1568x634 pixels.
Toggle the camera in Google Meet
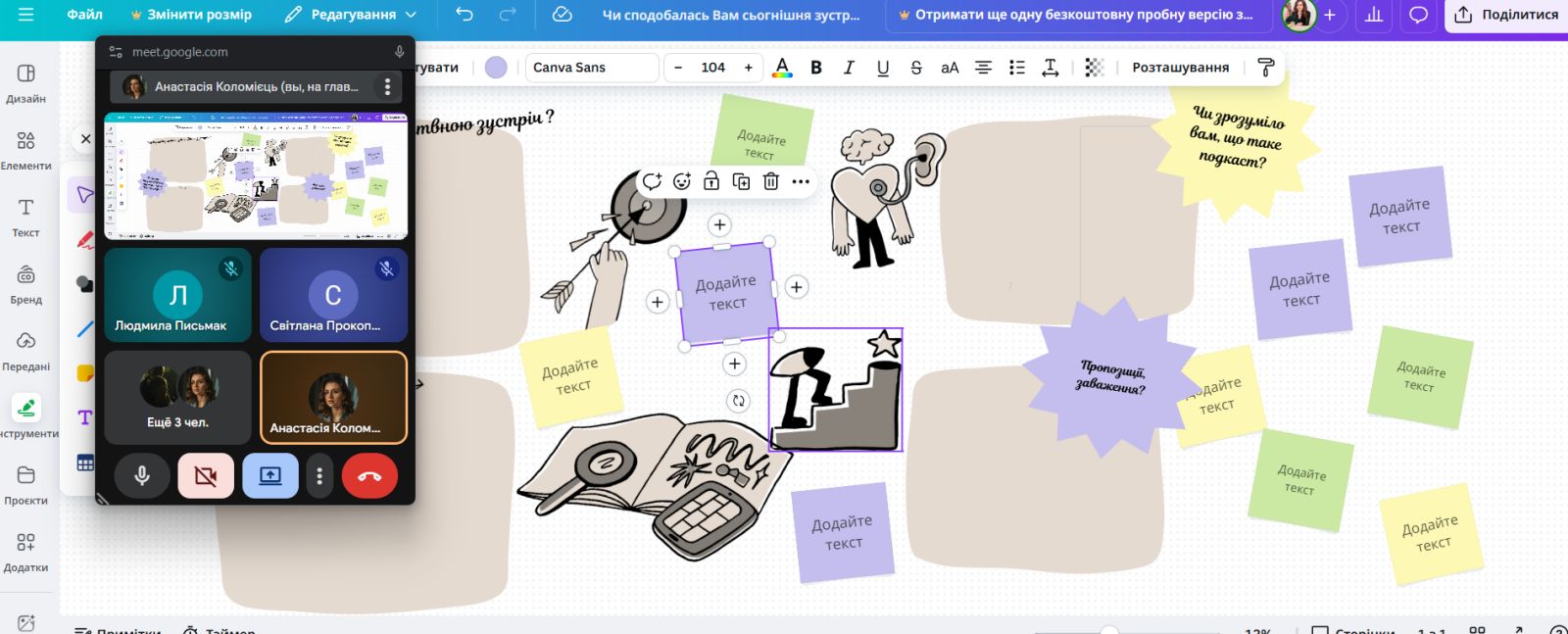click(206, 476)
